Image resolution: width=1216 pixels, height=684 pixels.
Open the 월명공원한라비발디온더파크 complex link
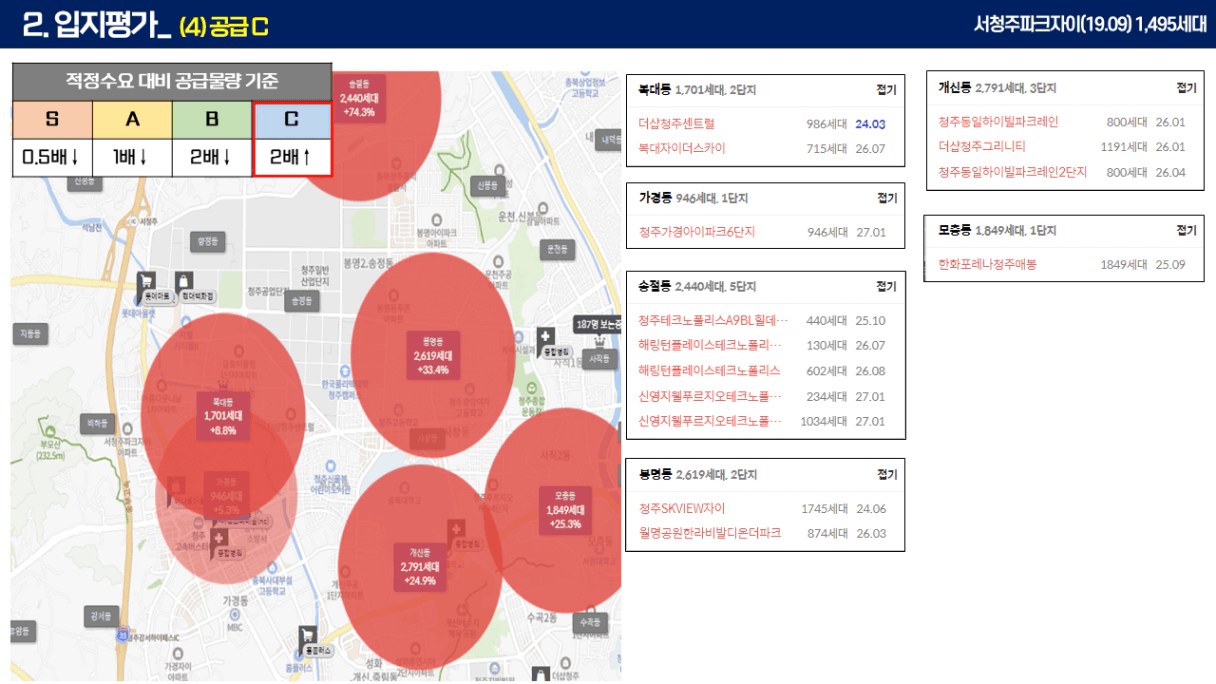710,533
